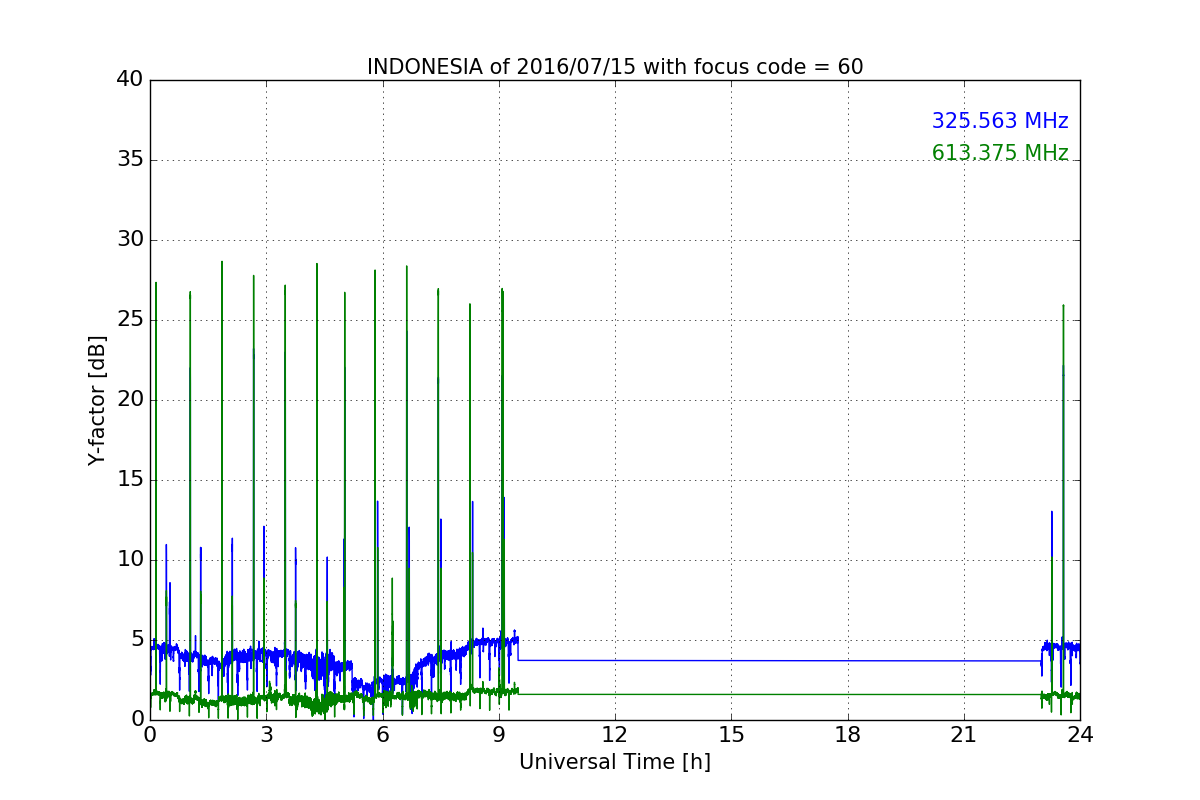Click the 'Y-factor [dB]' axis label
This screenshot has width=1200, height=800.
[97, 400]
